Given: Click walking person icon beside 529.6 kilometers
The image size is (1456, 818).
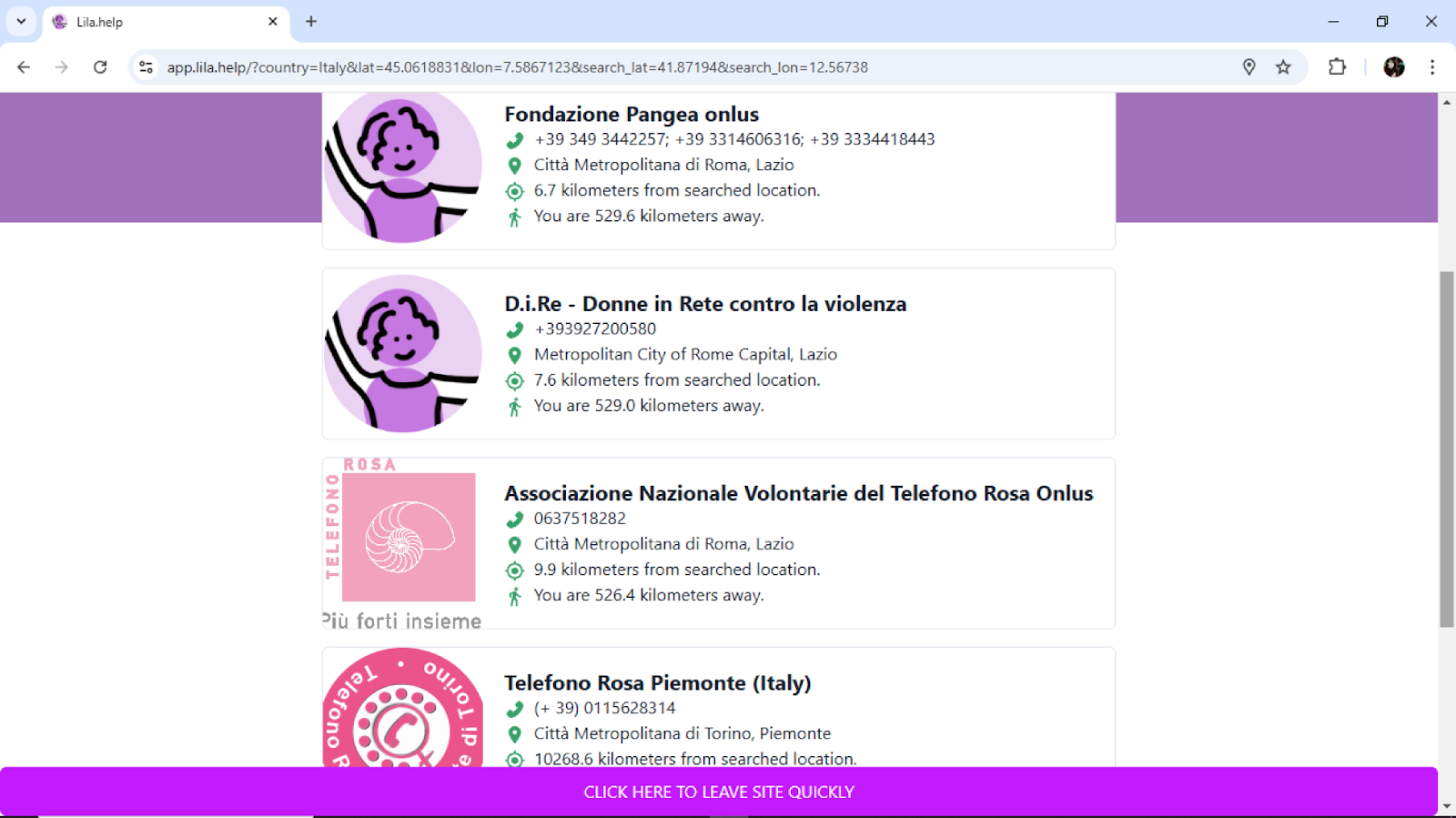Looking at the screenshot, I should click(514, 217).
